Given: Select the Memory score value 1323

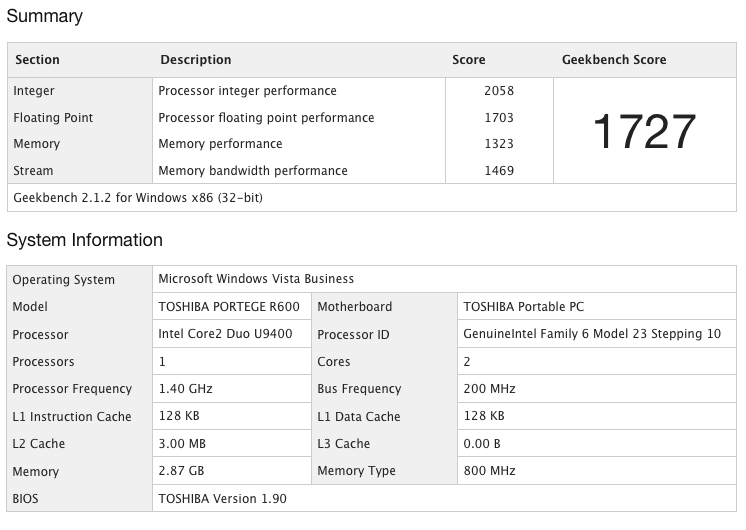Looking at the screenshot, I should (x=499, y=144).
